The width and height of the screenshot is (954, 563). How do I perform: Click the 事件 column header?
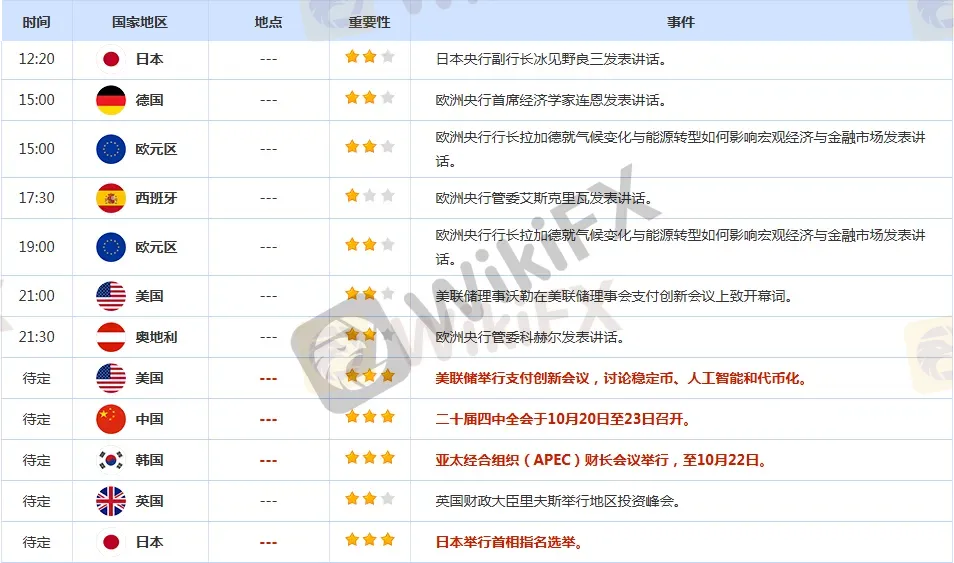[681, 22]
